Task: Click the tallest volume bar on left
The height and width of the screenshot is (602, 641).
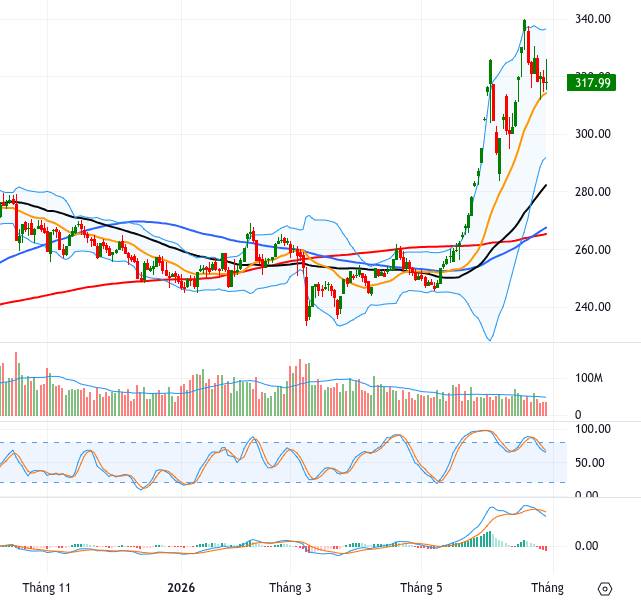Action: (16, 384)
